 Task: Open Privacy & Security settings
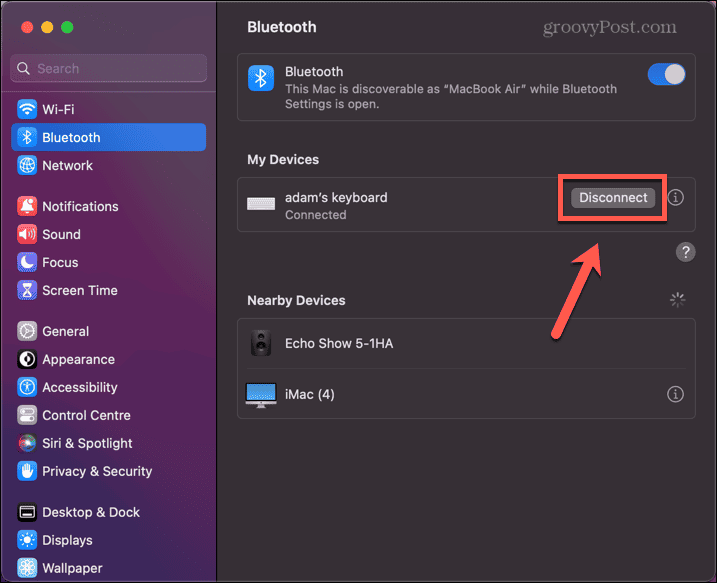[108, 471]
